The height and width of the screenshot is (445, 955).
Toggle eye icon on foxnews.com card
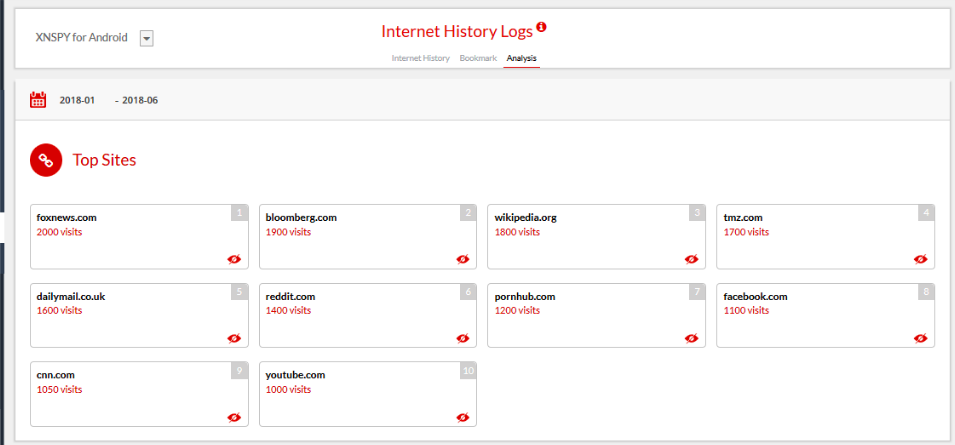click(x=234, y=259)
